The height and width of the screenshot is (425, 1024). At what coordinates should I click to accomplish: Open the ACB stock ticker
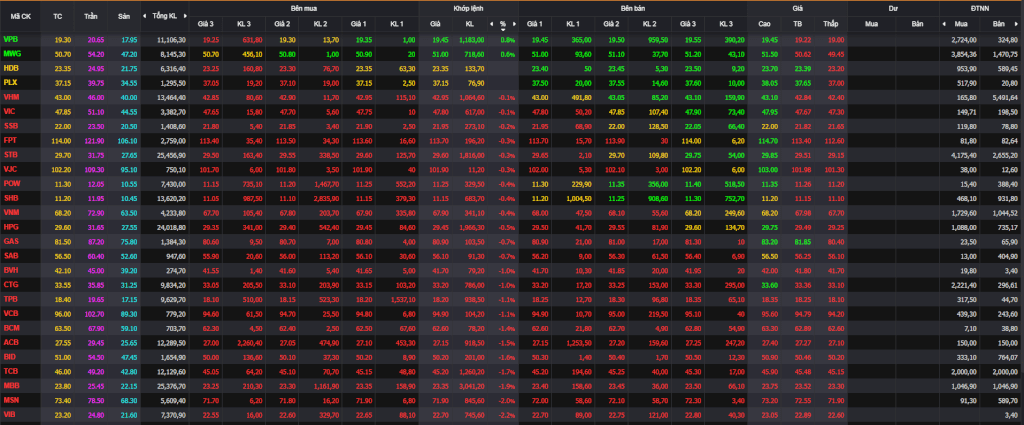click(x=10, y=341)
